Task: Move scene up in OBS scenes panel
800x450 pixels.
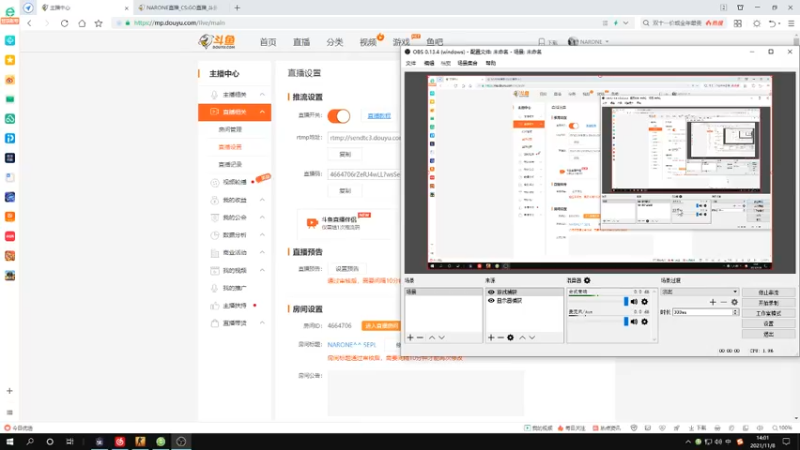Action: pyautogui.click(x=432, y=337)
